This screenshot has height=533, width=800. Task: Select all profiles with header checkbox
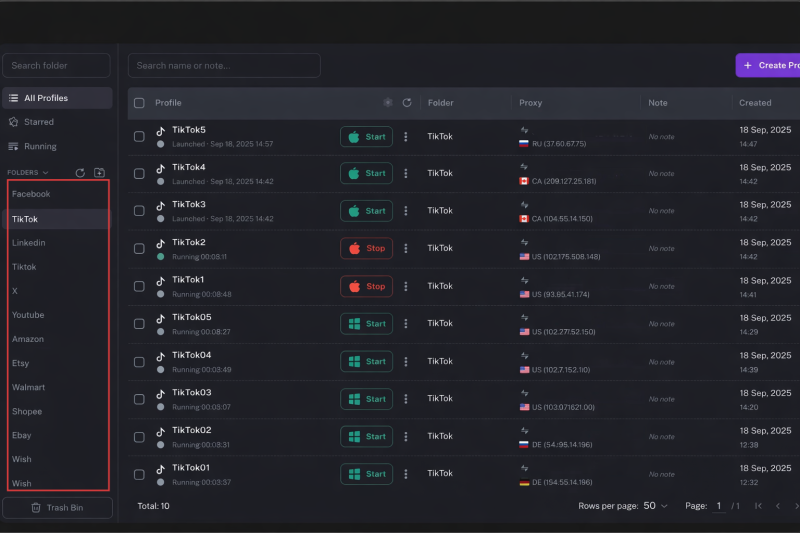(x=139, y=103)
